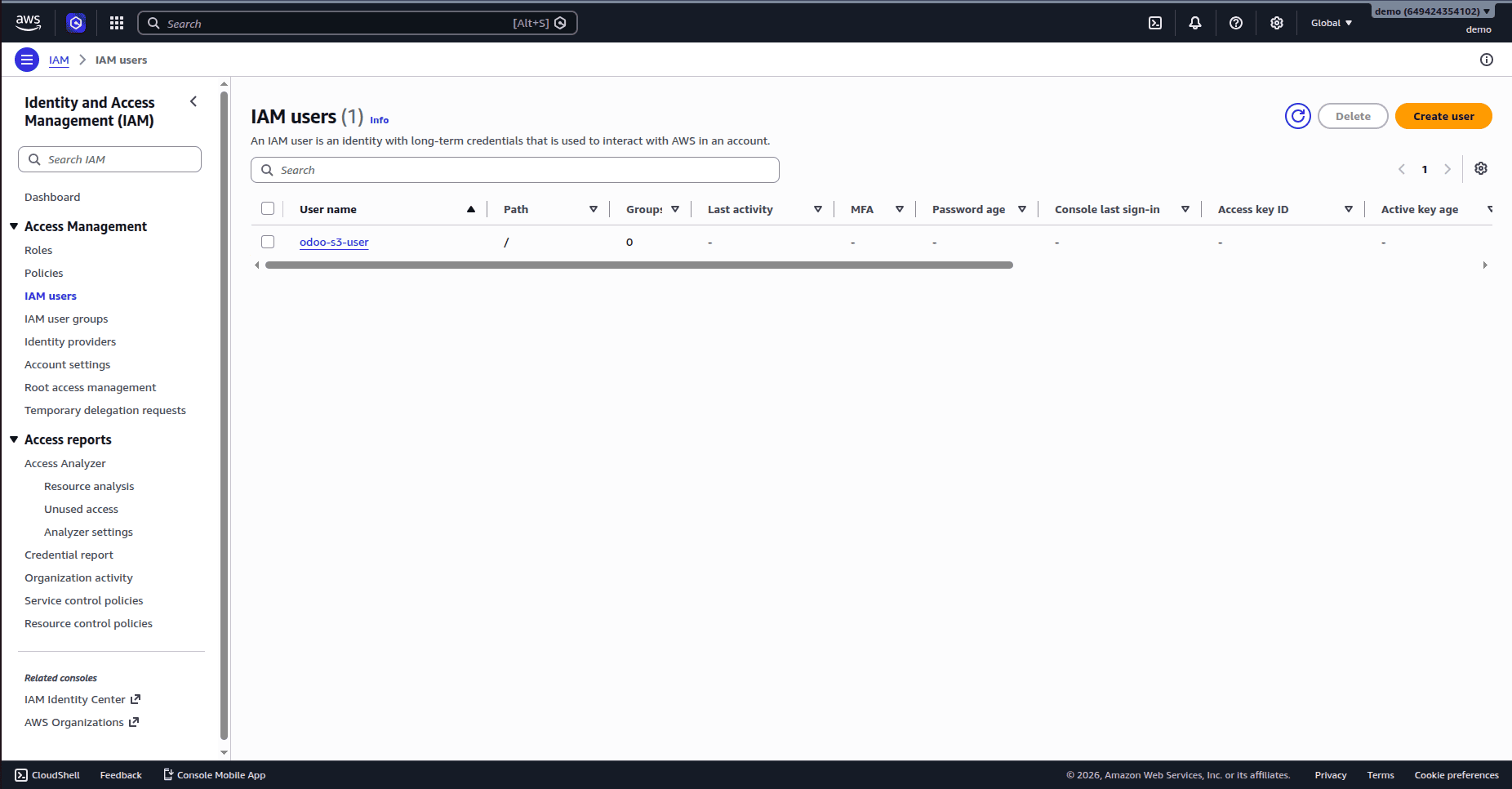Click the sidebar vertical scrollbar

click(x=224, y=415)
